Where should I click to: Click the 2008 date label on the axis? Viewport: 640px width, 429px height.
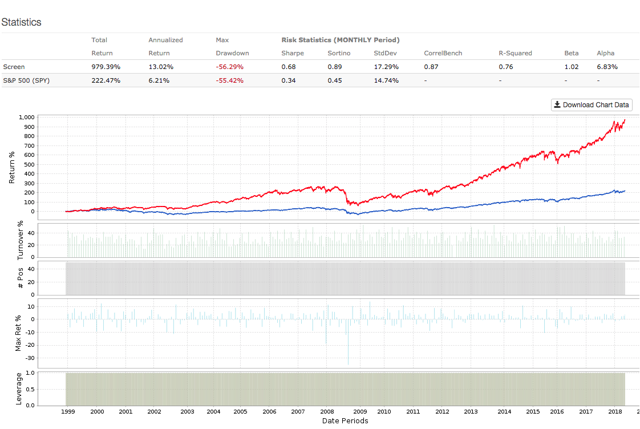coord(327,411)
